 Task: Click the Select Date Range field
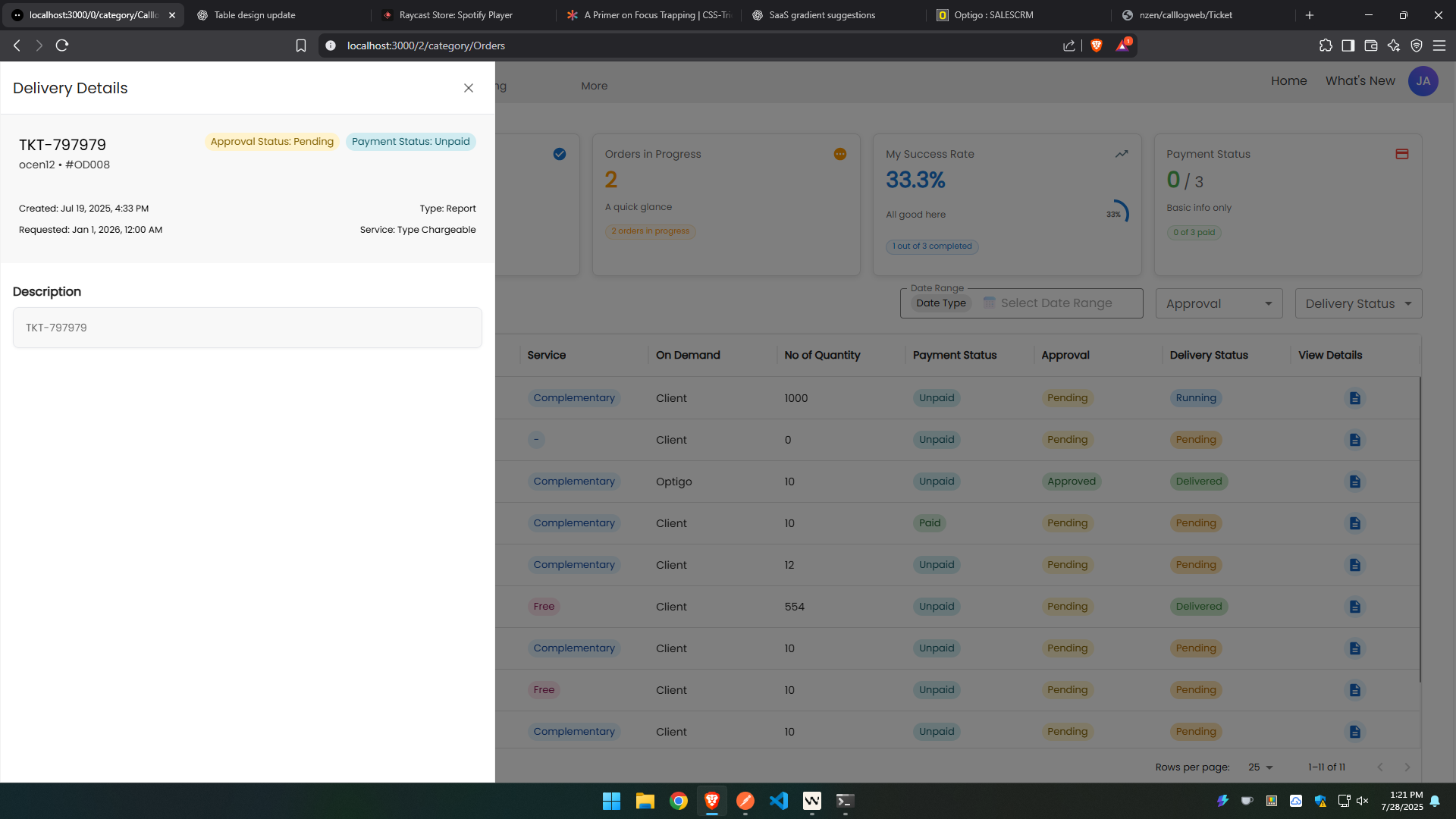click(x=1056, y=303)
